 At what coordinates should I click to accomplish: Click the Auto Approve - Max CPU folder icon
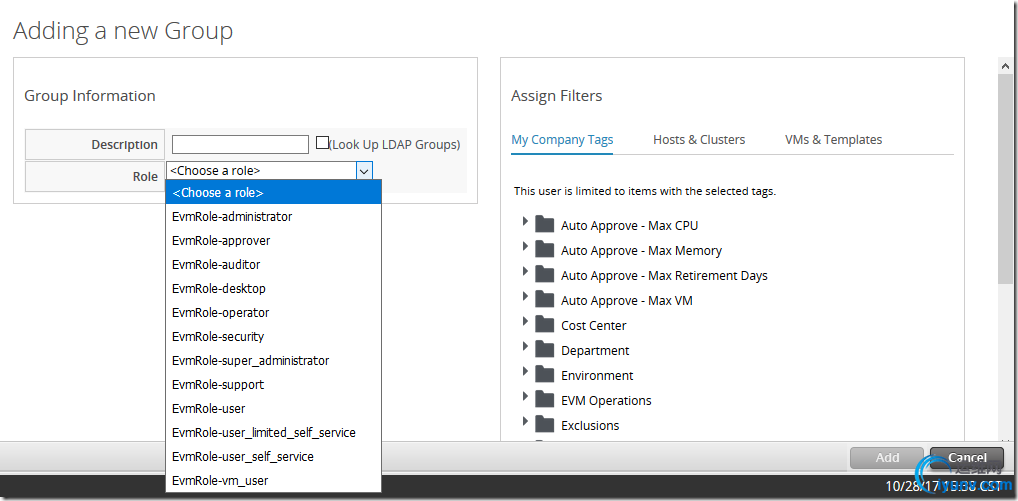tap(544, 224)
